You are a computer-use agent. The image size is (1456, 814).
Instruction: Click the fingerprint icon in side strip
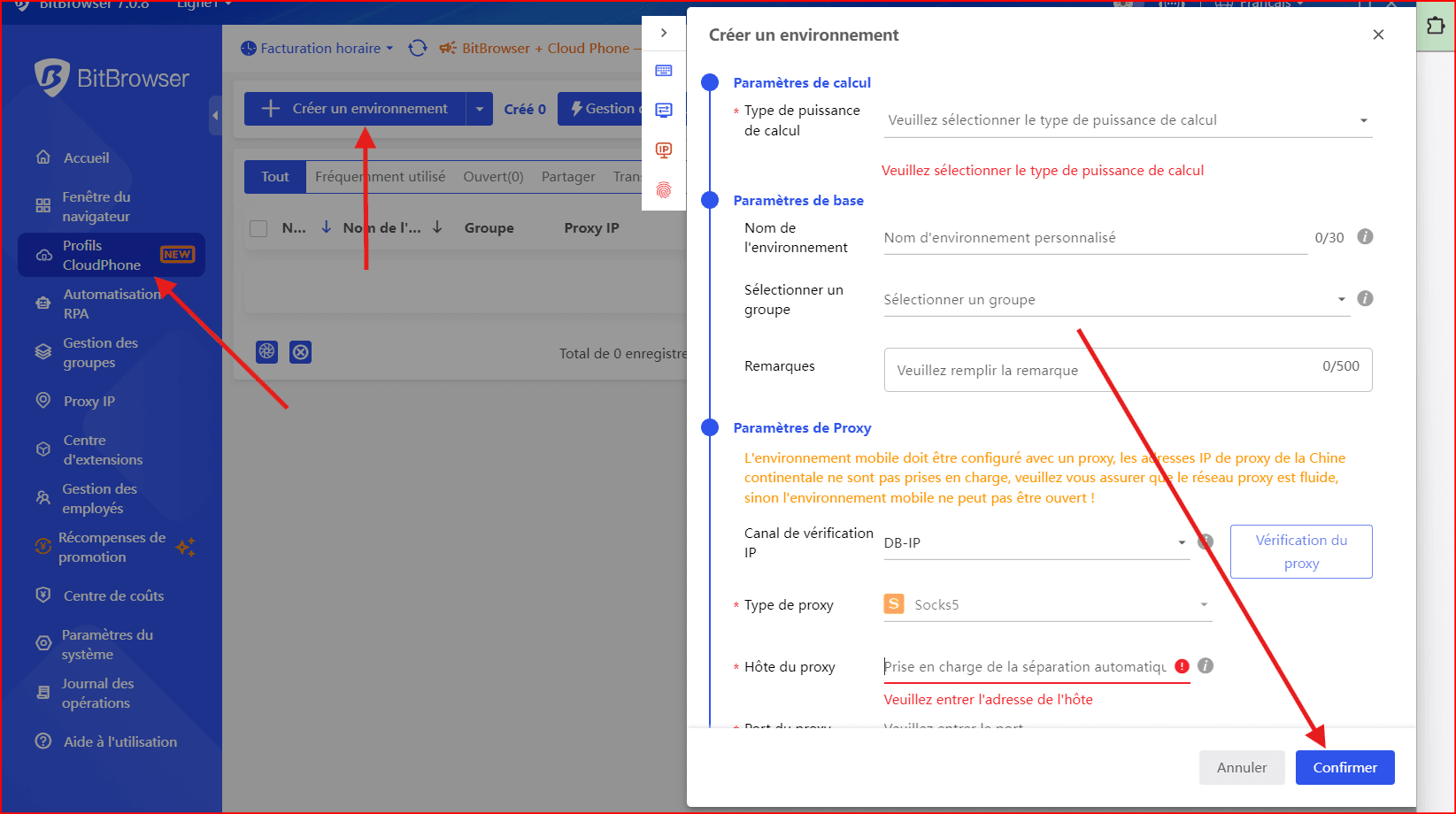click(664, 189)
